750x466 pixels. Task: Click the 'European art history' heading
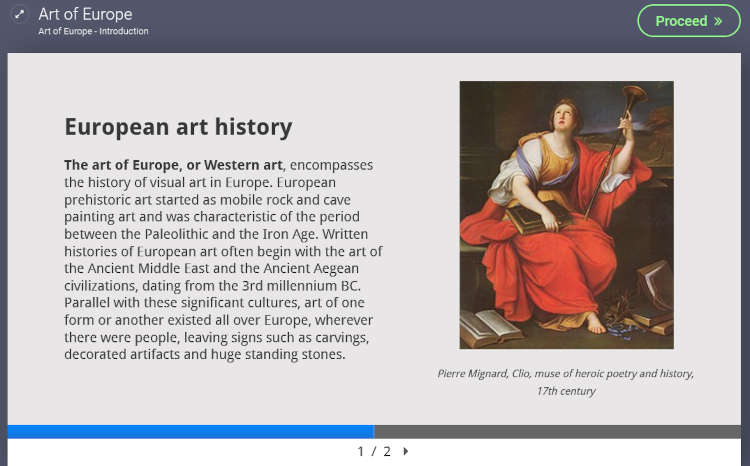pos(178,127)
